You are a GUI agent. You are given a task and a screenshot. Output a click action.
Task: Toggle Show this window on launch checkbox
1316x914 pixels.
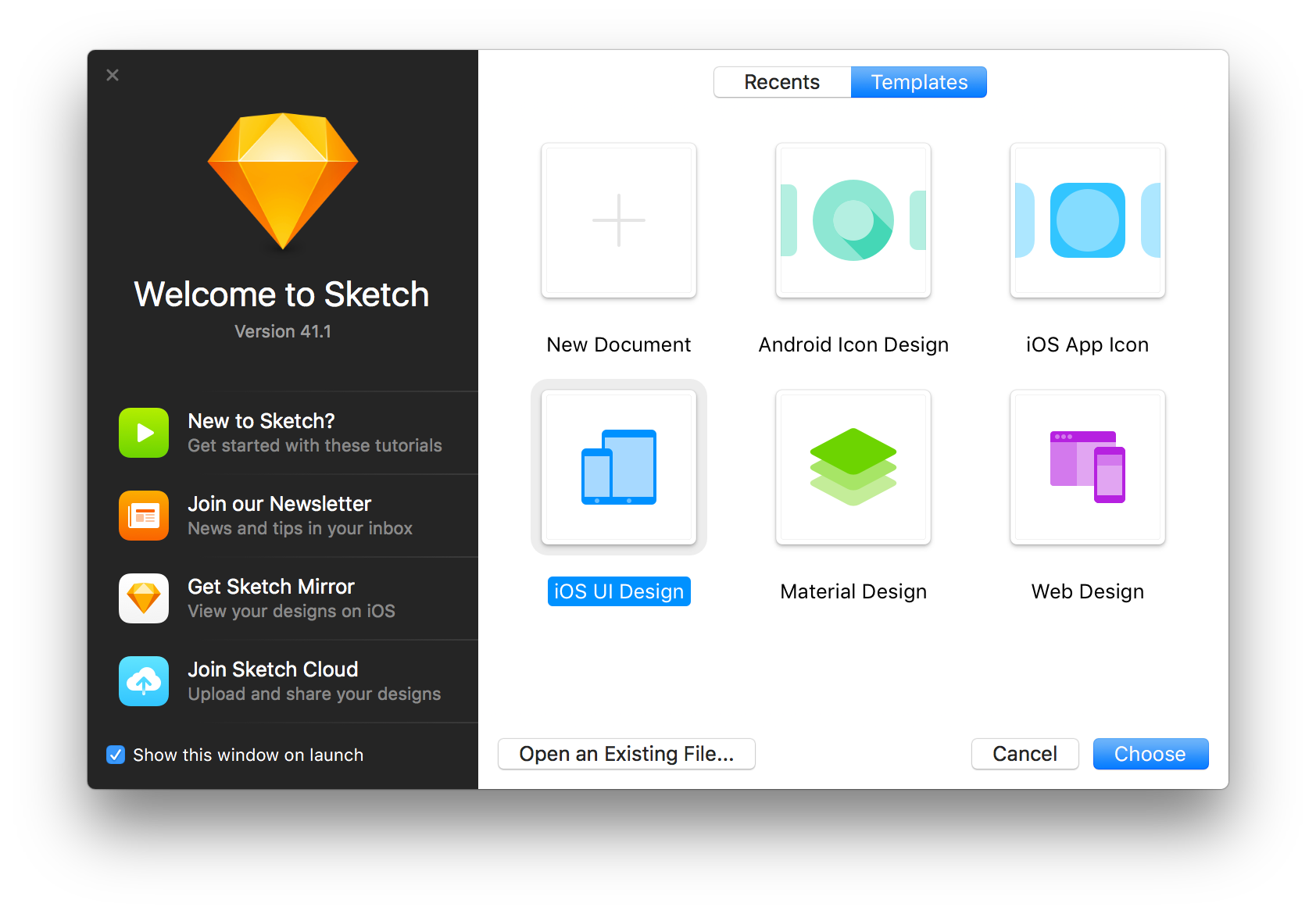coord(116,755)
